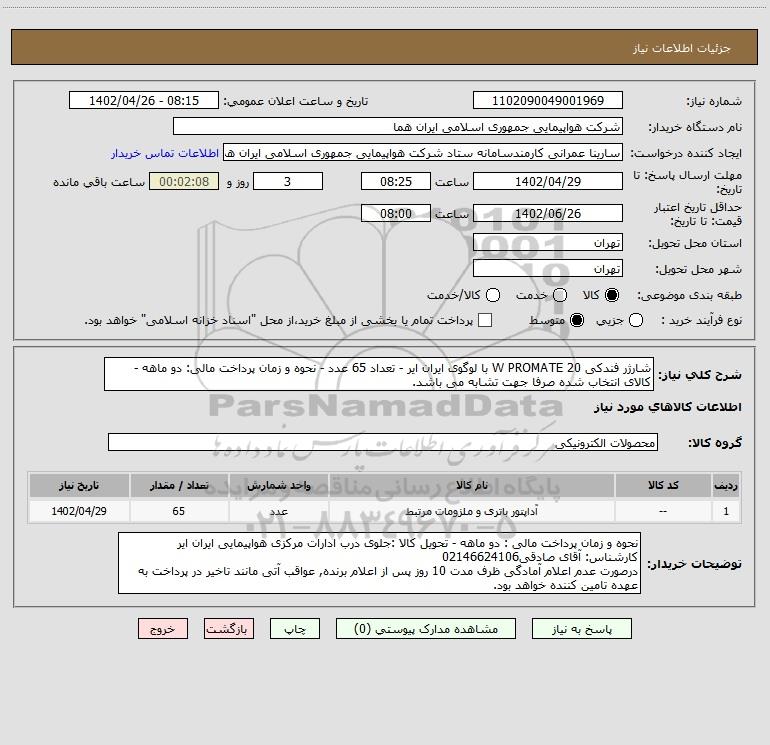Click the need number field 1102090049001969
The image size is (770, 745).
[548, 100]
